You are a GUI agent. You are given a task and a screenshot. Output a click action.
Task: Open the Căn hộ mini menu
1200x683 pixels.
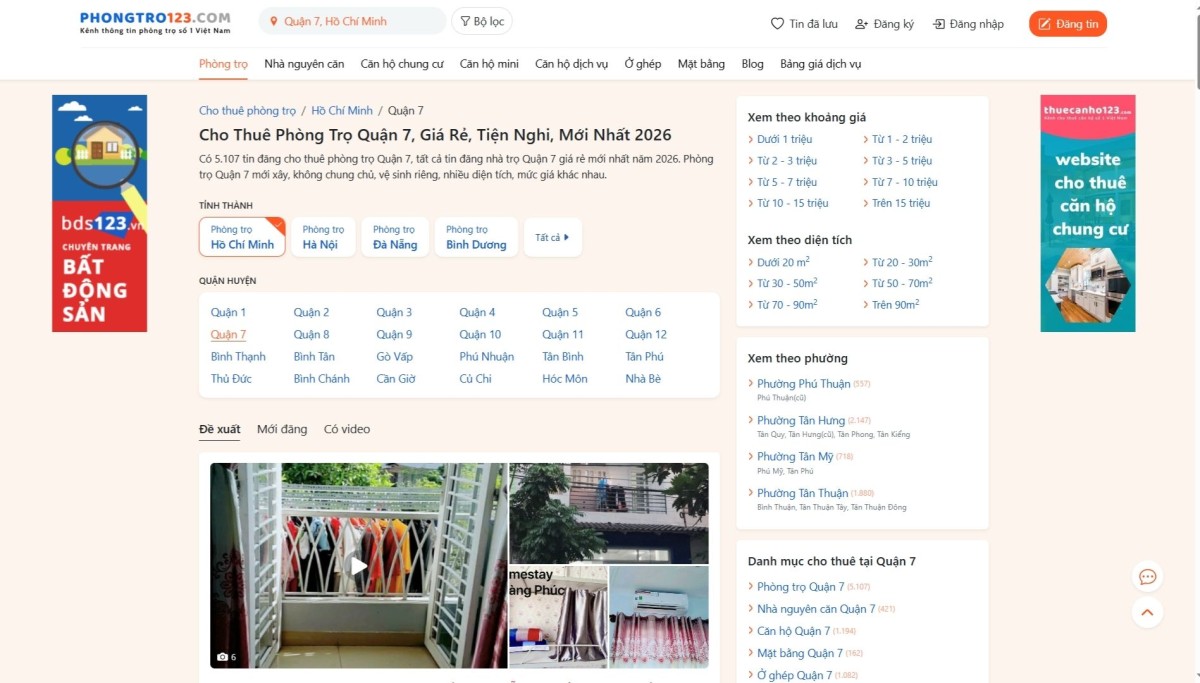489,64
